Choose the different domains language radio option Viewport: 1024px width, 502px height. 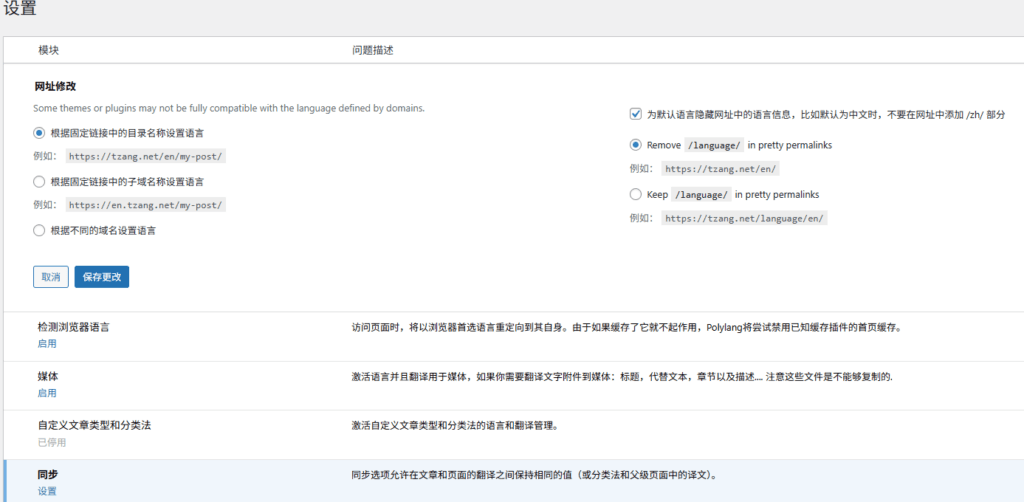[39, 230]
